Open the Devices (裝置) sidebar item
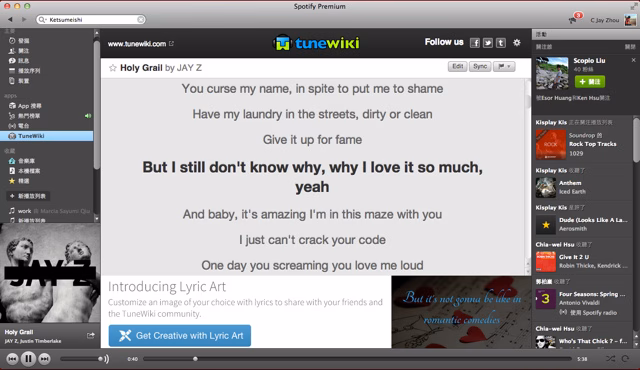This screenshot has width=640, height=370. pyautogui.click(x=24, y=81)
